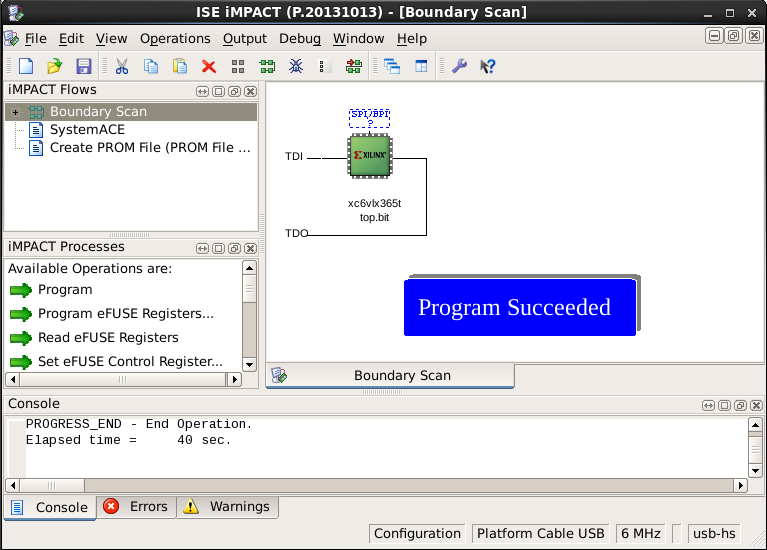Expand the Boundary Scan tree node
The image size is (767, 550).
click(x=15, y=112)
